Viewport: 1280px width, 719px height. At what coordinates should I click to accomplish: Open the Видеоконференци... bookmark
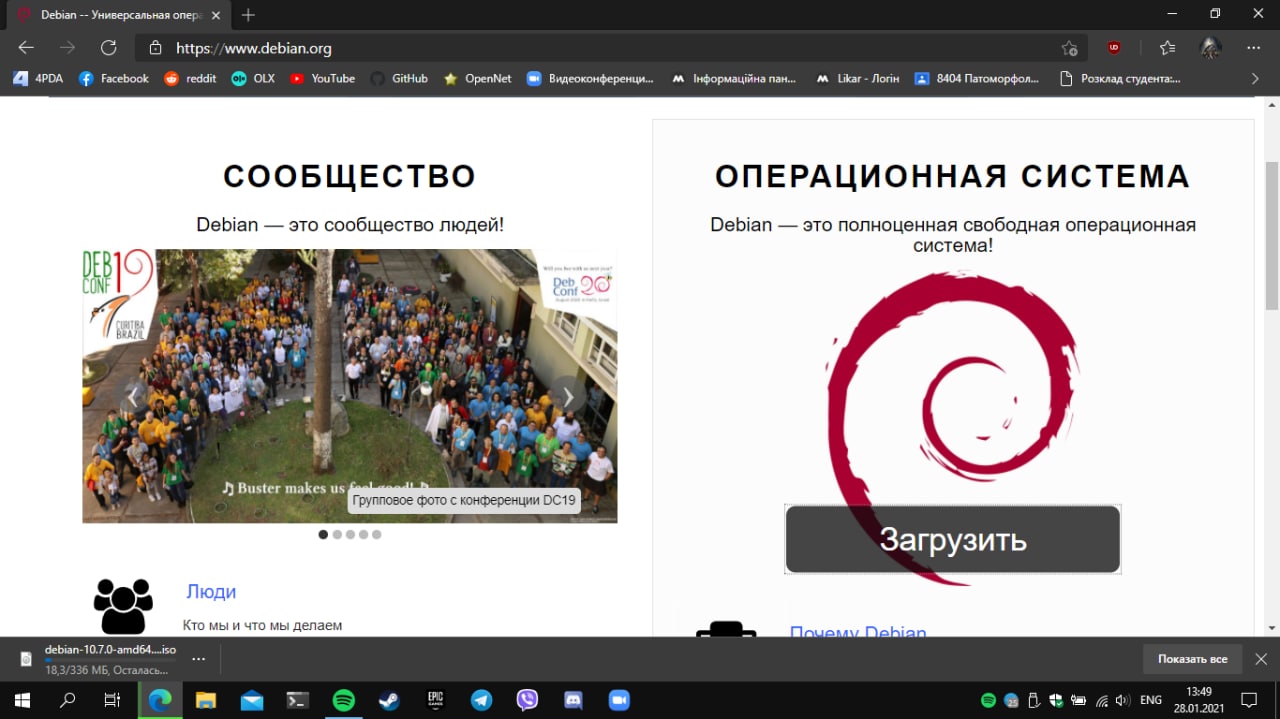pos(590,78)
